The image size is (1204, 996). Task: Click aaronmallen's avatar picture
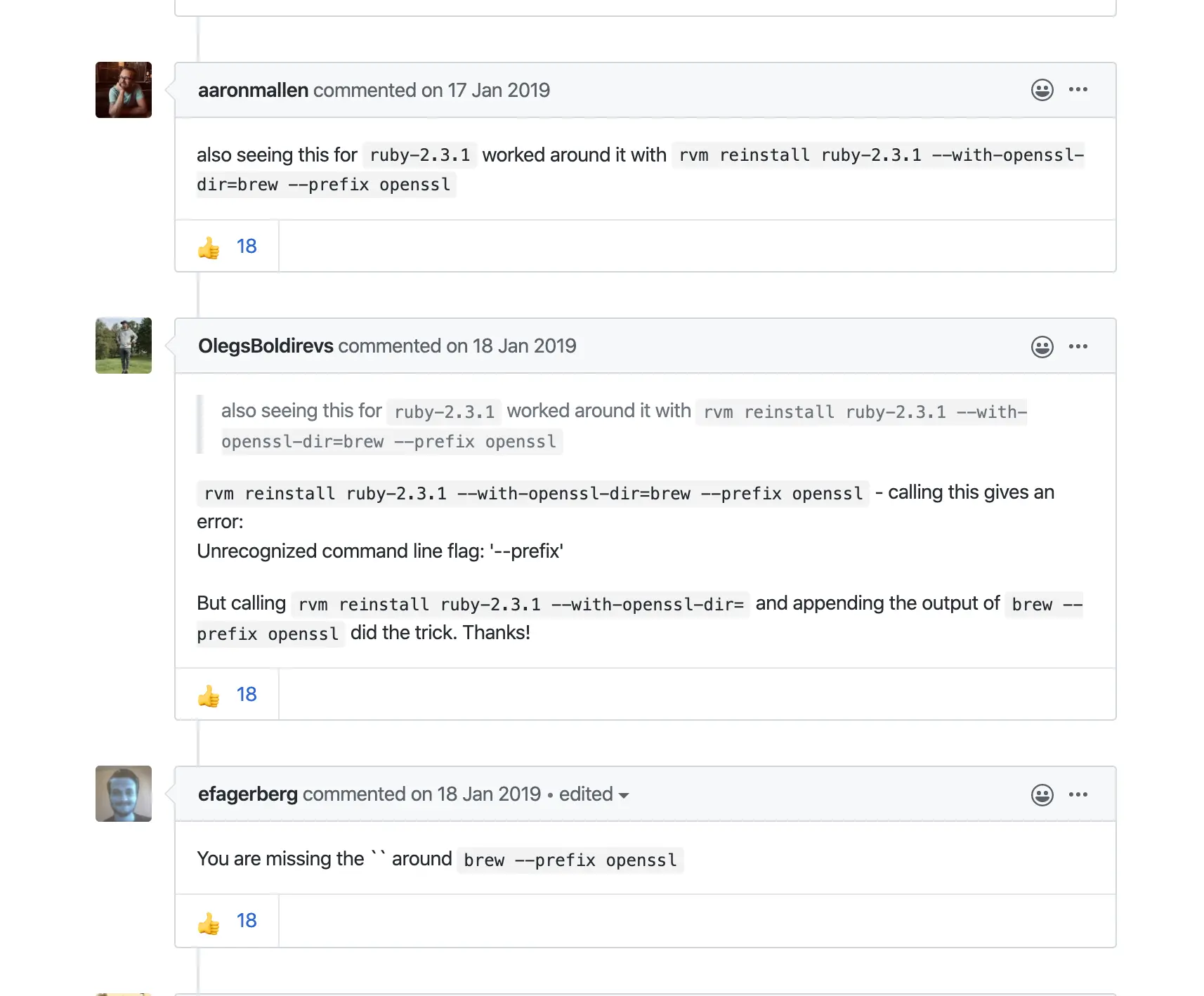[x=124, y=90]
